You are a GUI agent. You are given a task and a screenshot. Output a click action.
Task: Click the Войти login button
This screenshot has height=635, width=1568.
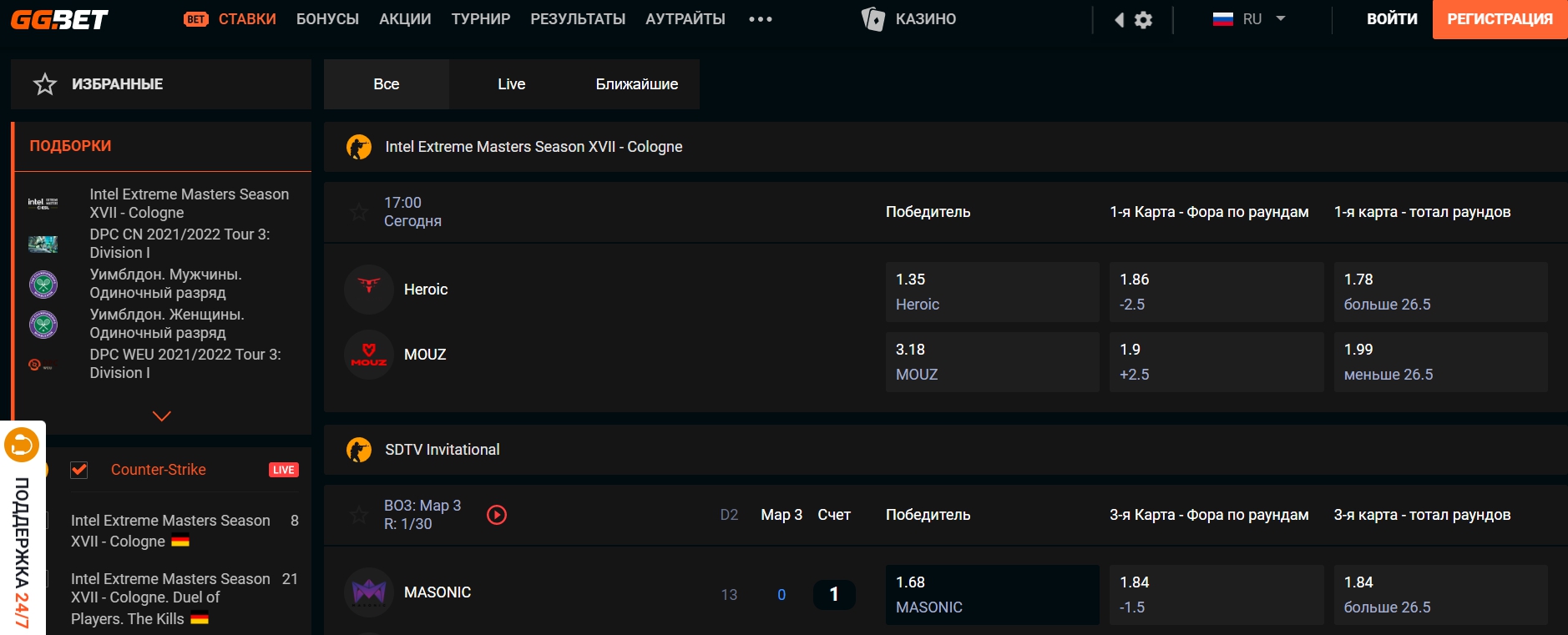coord(1391,19)
